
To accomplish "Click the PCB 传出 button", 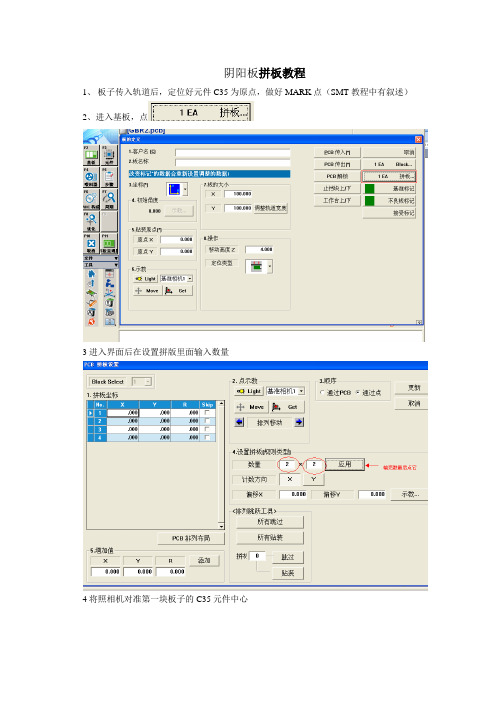I will pos(338,164).
